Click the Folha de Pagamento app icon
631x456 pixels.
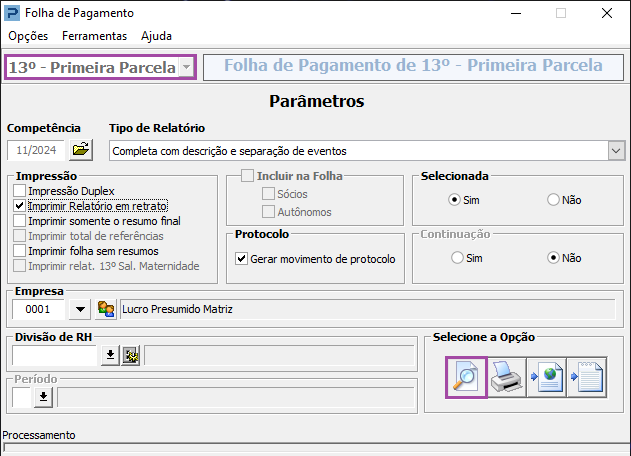point(12,13)
